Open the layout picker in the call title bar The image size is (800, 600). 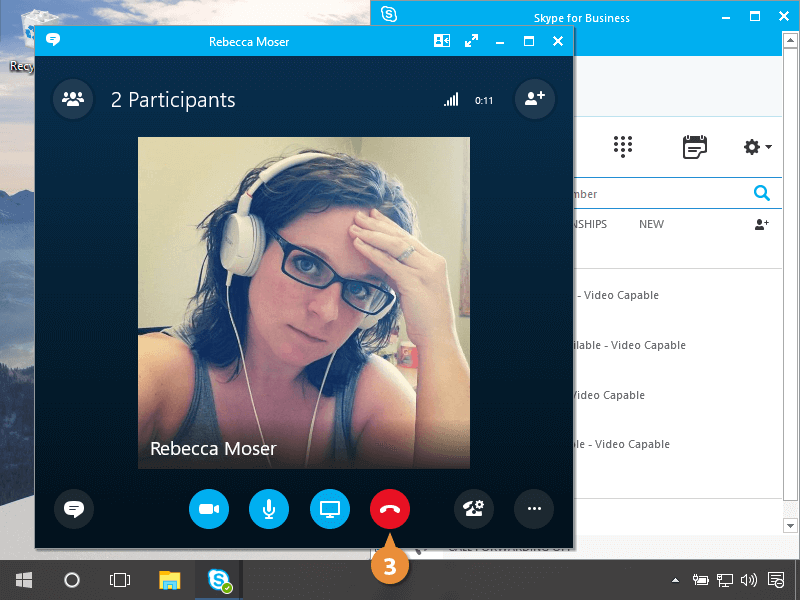tap(442, 41)
